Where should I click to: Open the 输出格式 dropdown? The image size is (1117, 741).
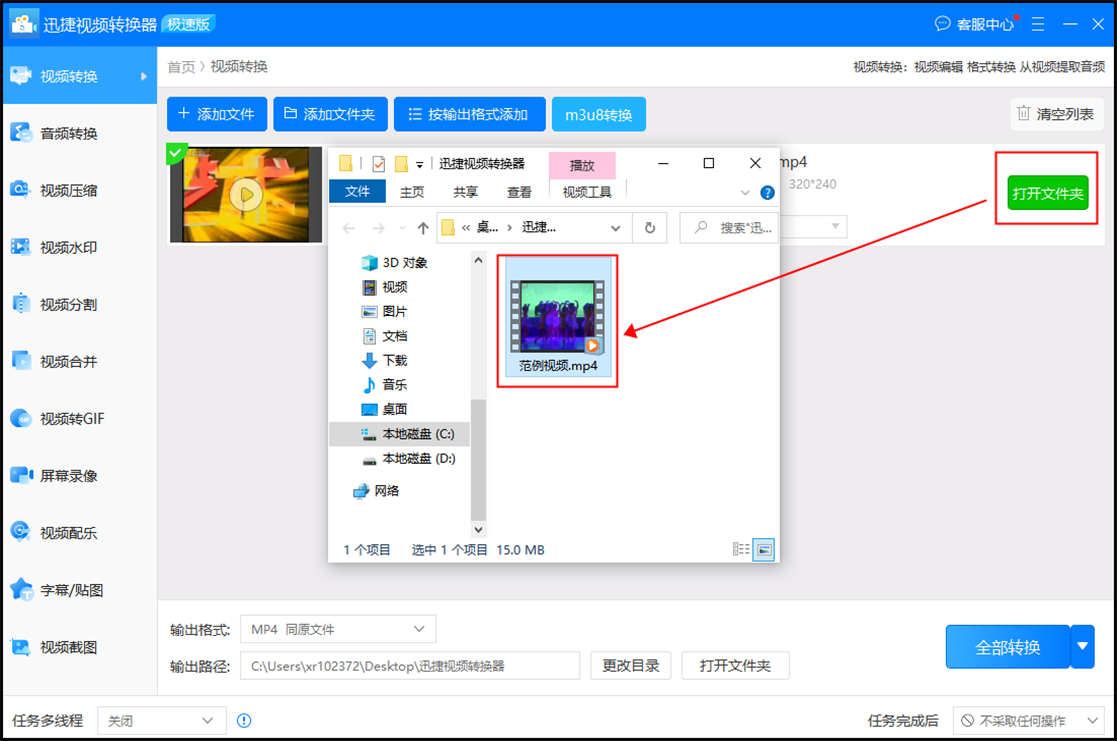tap(338, 629)
